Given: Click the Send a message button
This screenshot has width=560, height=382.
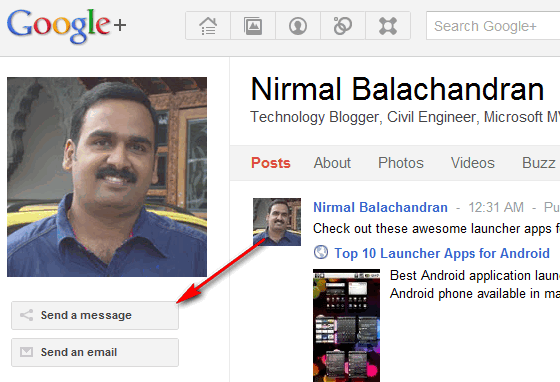Looking at the screenshot, I should pyautogui.click(x=95, y=315).
